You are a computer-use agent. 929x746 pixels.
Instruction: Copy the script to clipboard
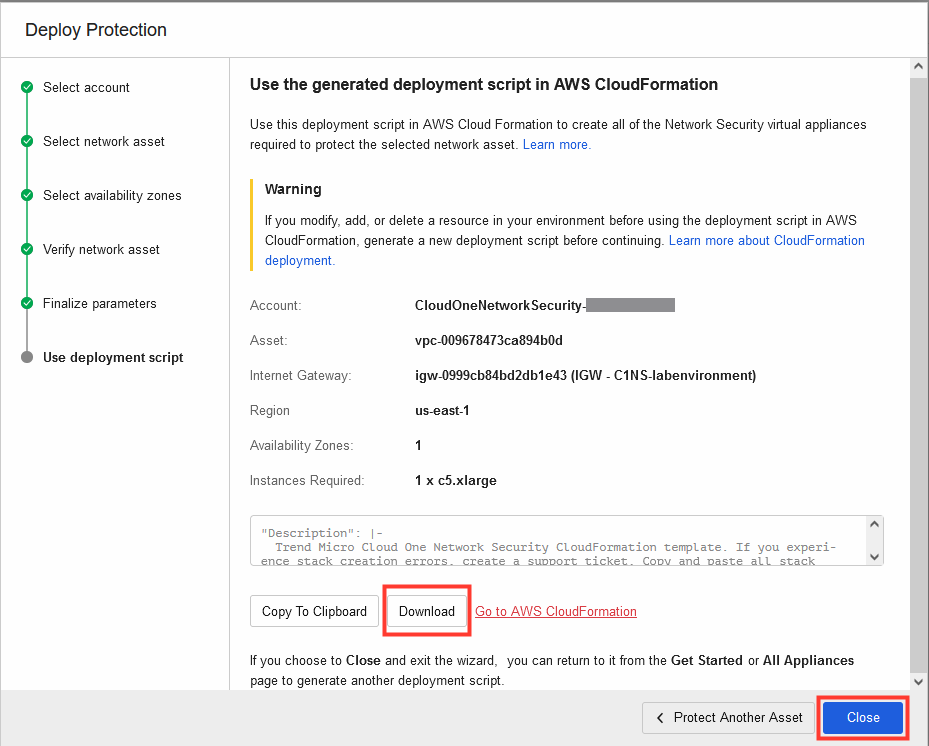314,611
